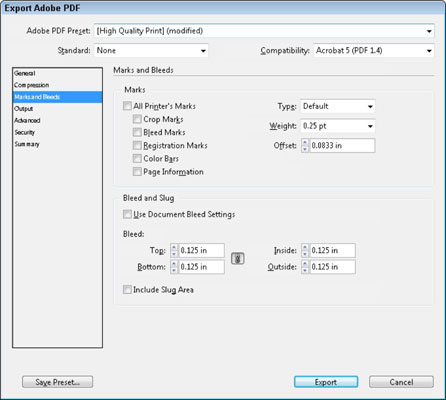446x400 pixels.
Task: Decrease Bottom bleed with down arrow
Action: coord(174,270)
